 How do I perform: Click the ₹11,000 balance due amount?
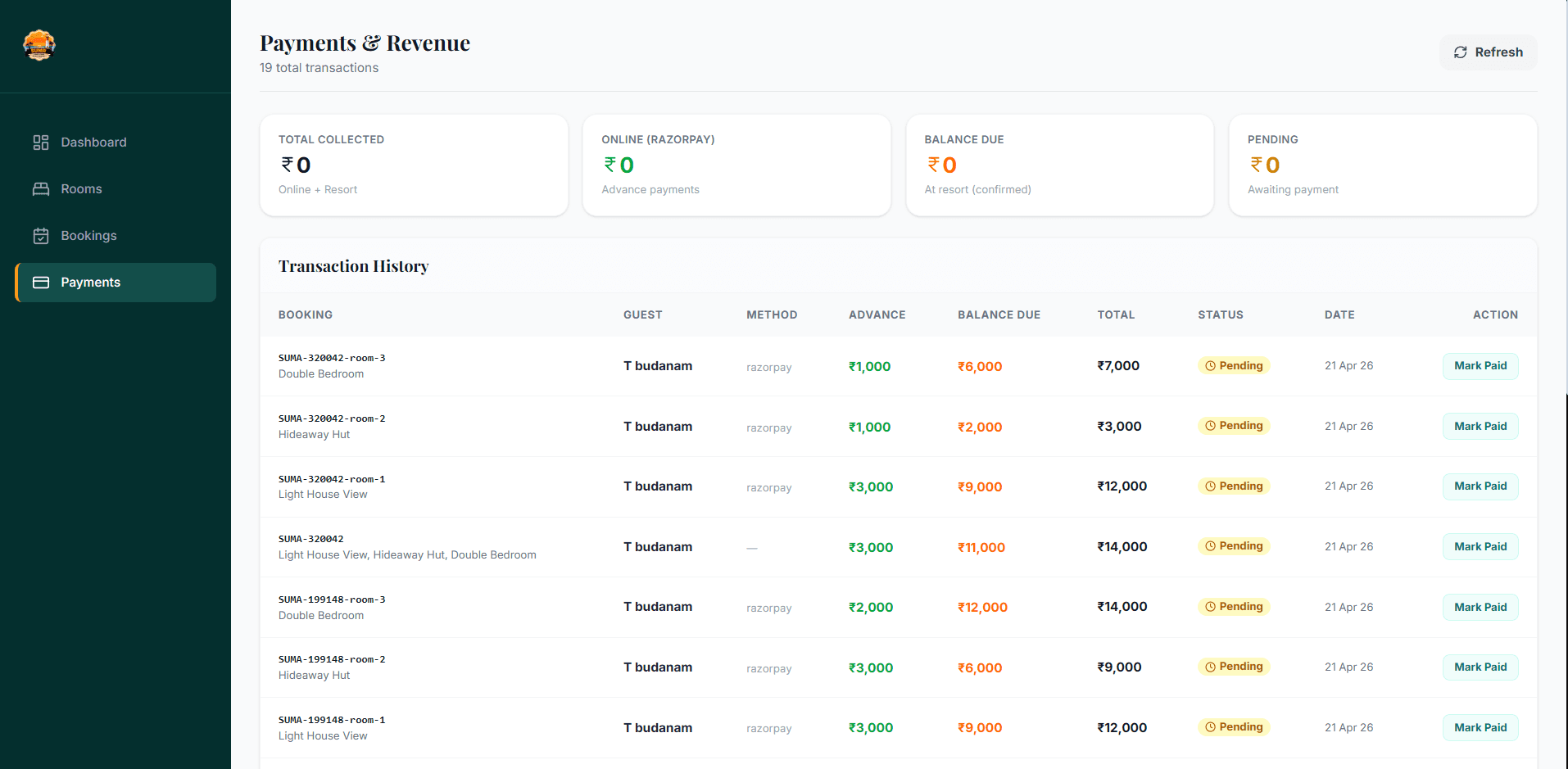(981, 547)
